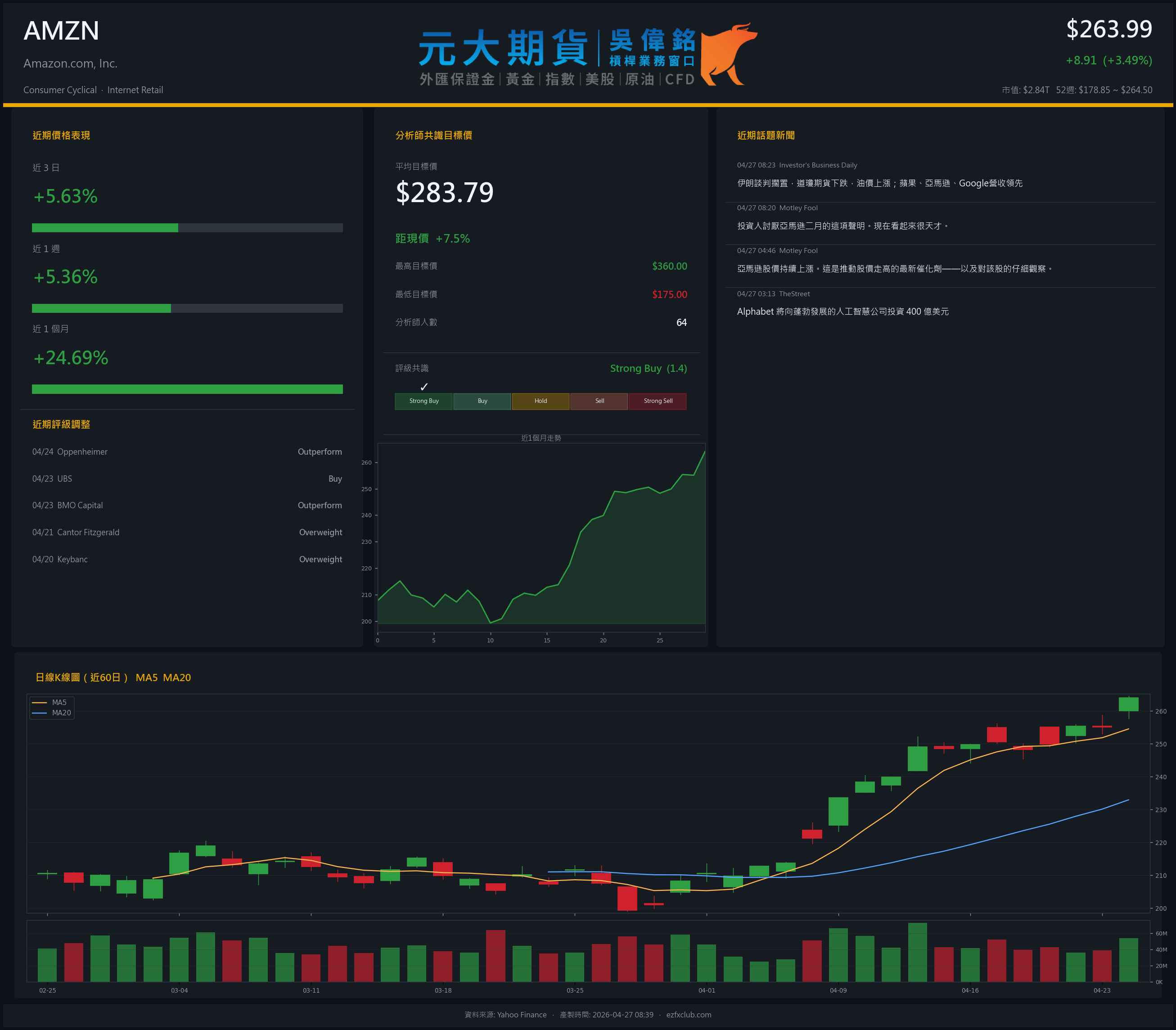Click the MA20 legend entry
Viewport: 1176px width, 1030px height.
[x=52, y=713]
